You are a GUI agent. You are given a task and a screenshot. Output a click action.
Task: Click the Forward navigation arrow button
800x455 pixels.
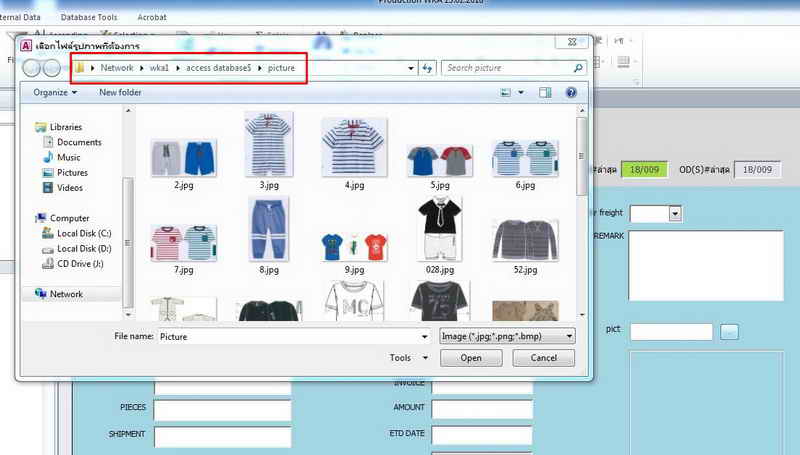click(52, 68)
